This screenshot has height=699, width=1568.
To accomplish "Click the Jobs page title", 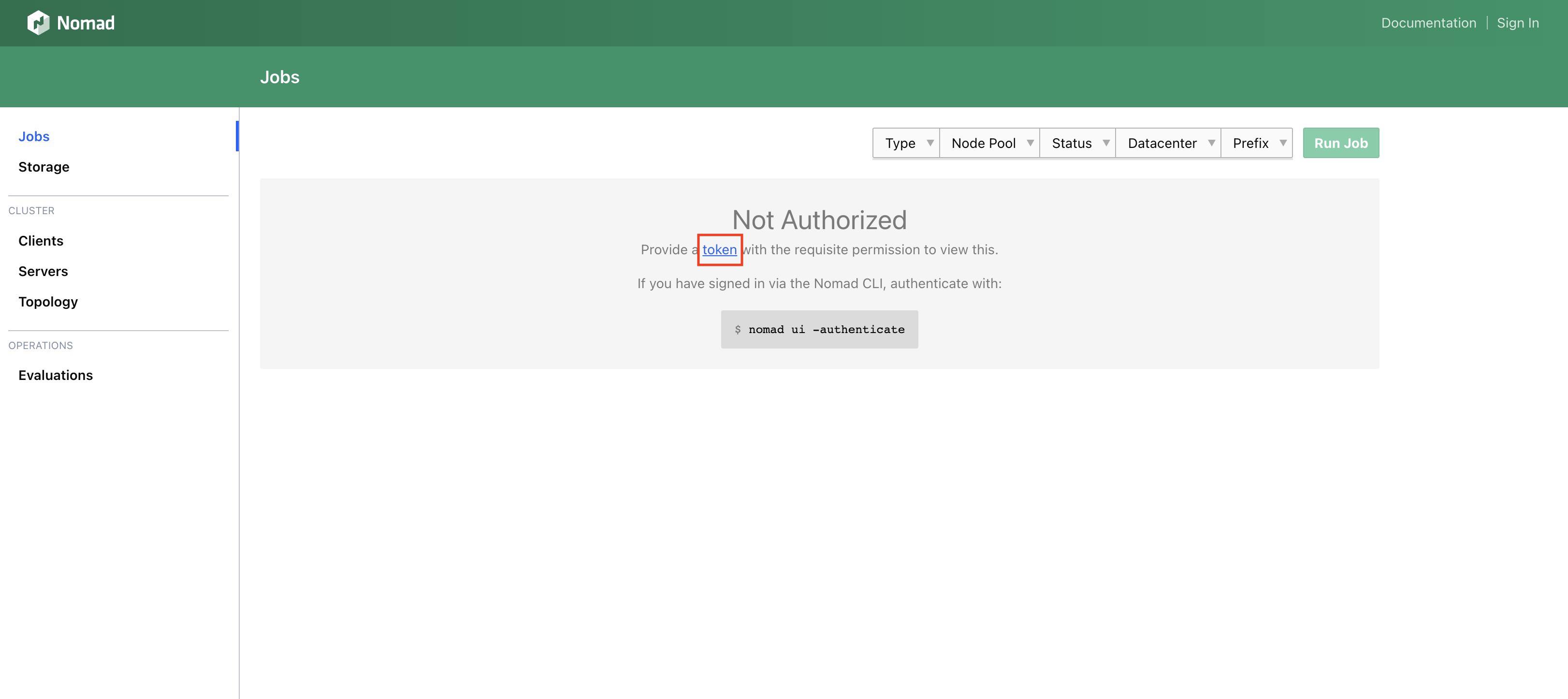I will (x=280, y=77).
